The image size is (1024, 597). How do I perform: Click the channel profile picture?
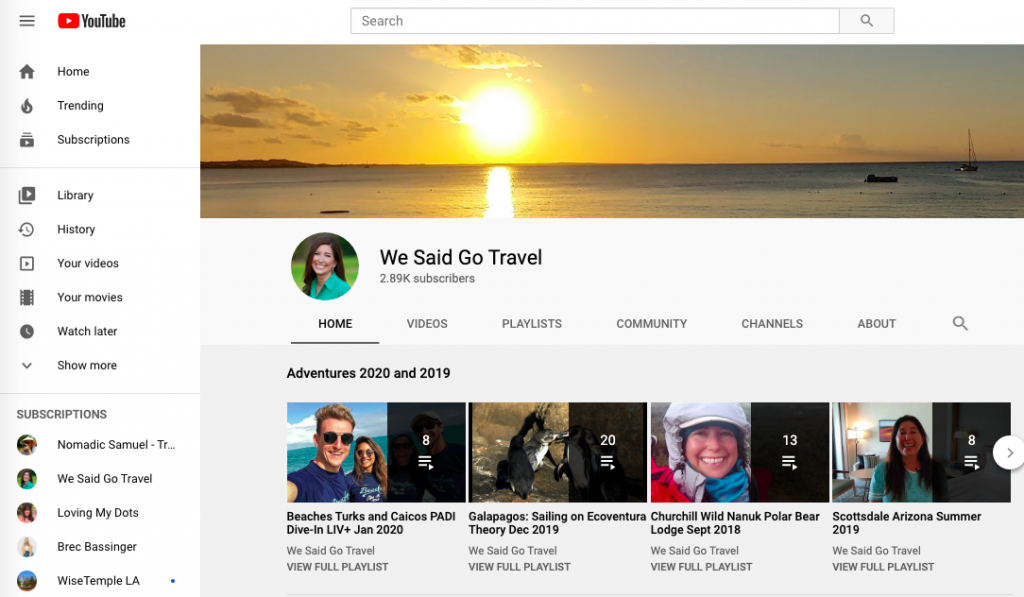point(325,266)
